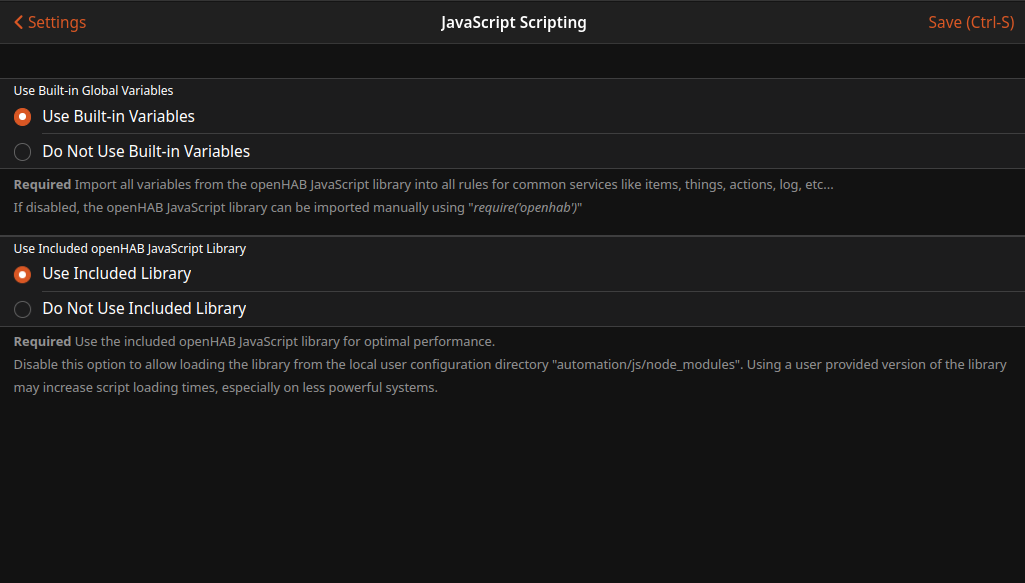Click the 'Do Not Use Built-in Variables' label
Screen dimensions: 1025x583
click(146, 152)
